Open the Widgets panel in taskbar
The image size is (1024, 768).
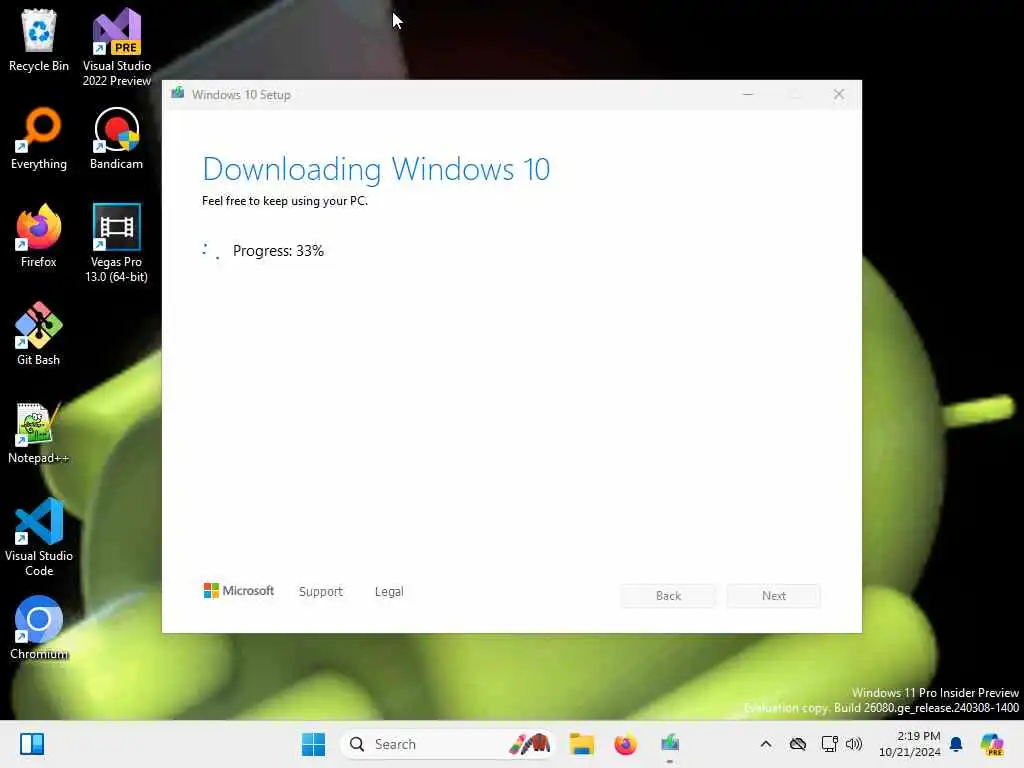pyautogui.click(x=31, y=744)
